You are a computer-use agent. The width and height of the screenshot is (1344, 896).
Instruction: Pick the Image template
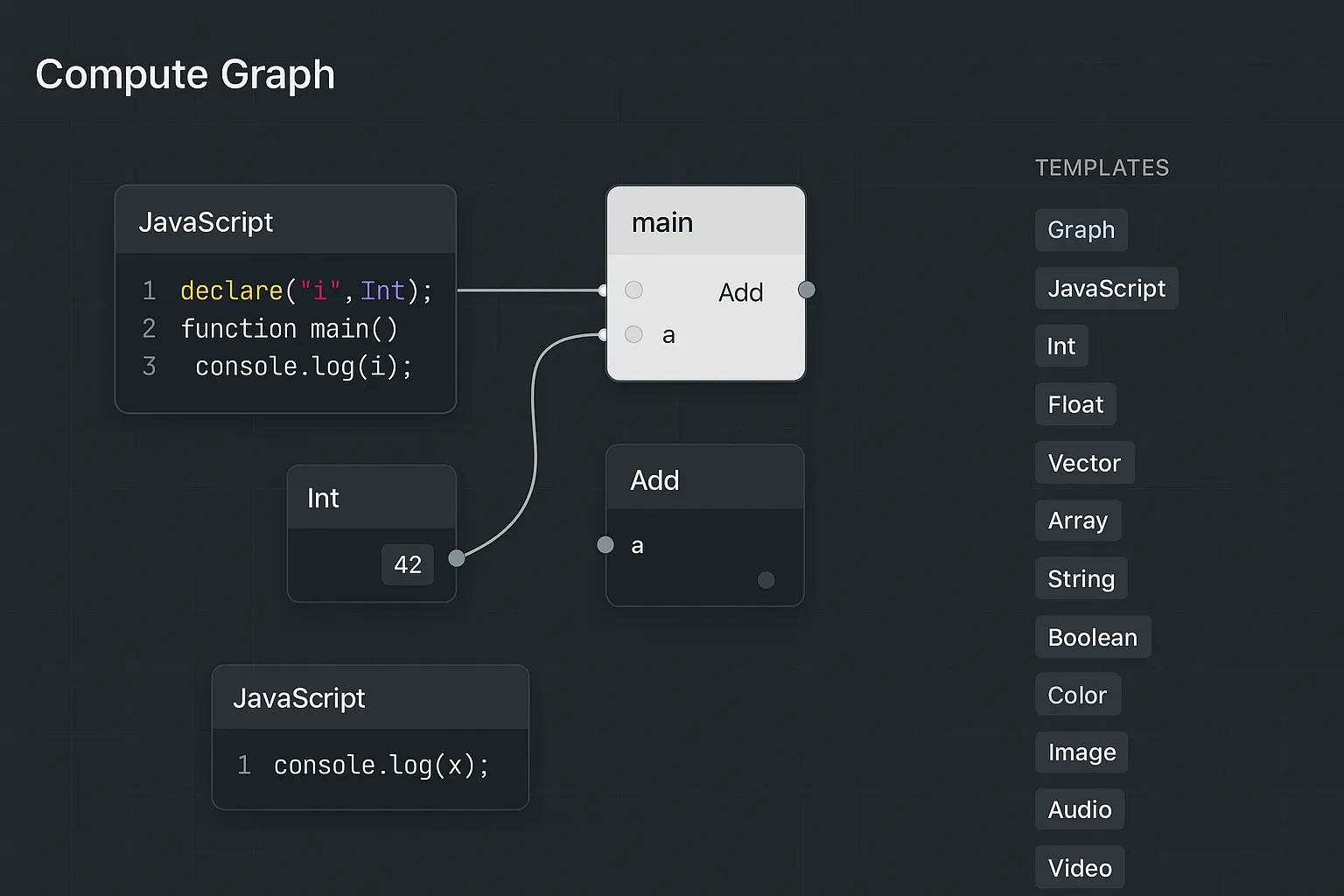1081,752
